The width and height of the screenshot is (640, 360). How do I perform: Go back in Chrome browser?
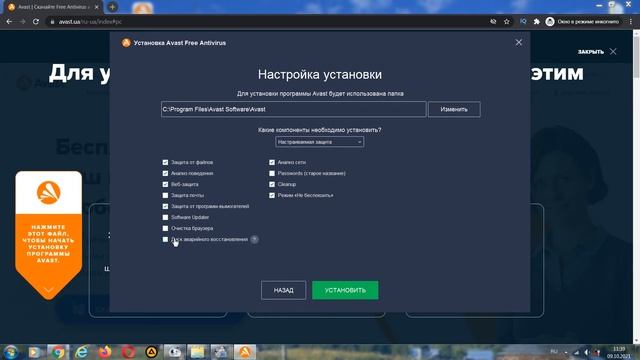tap(9, 22)
